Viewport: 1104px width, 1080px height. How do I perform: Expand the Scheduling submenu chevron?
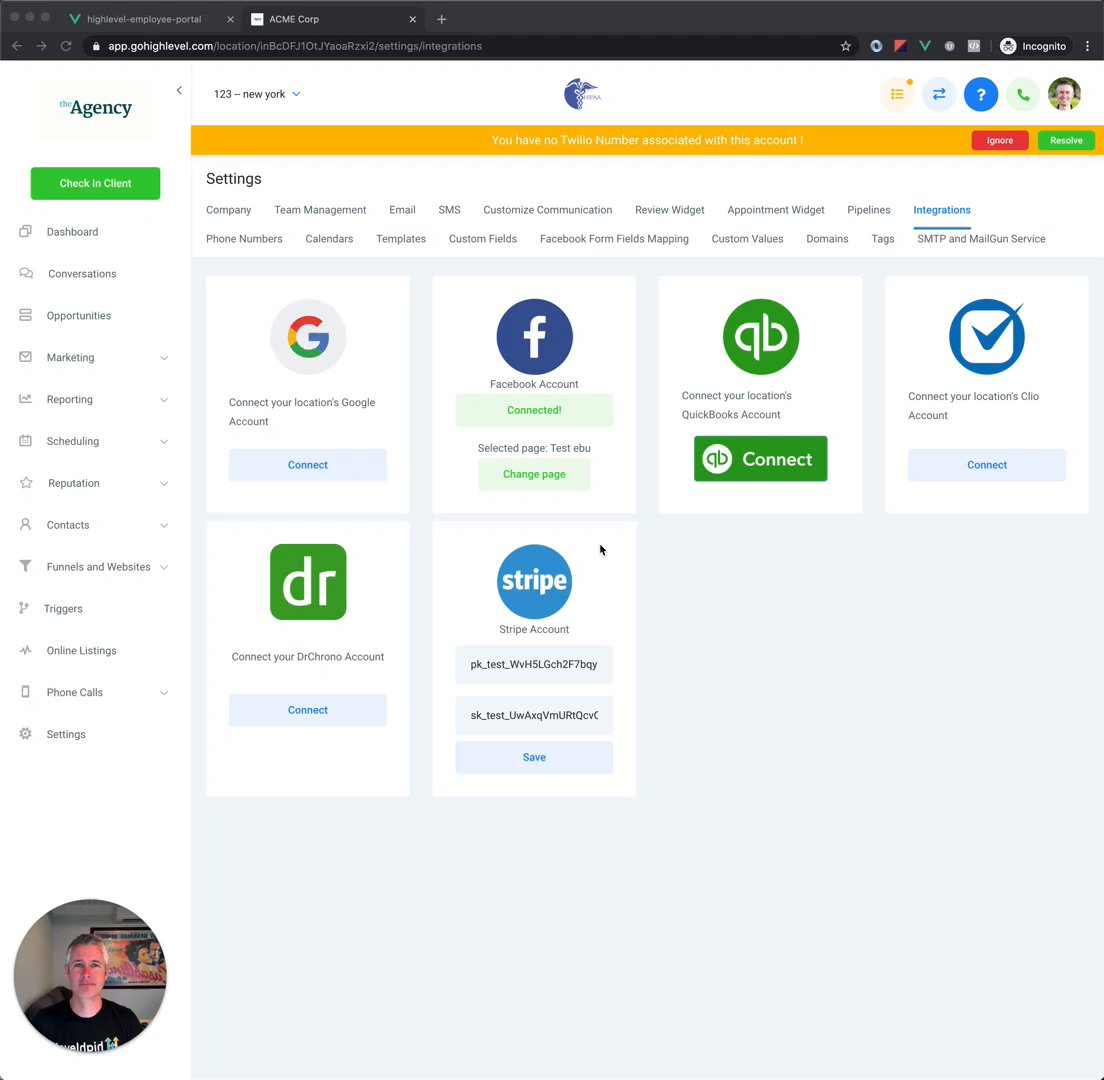click(164, 441)
